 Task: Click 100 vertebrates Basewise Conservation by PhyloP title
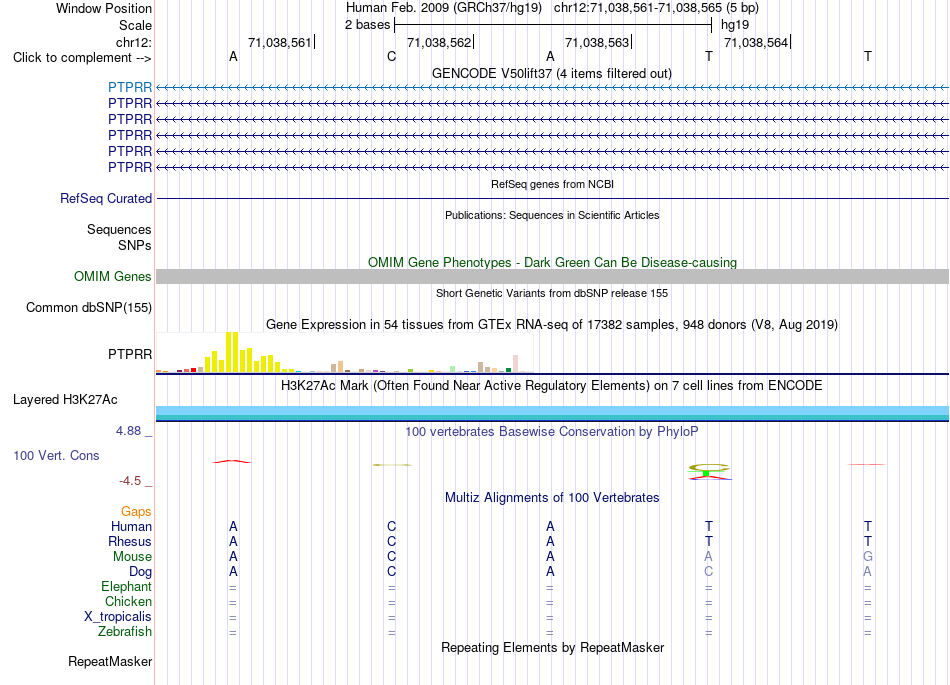(552, 432)
